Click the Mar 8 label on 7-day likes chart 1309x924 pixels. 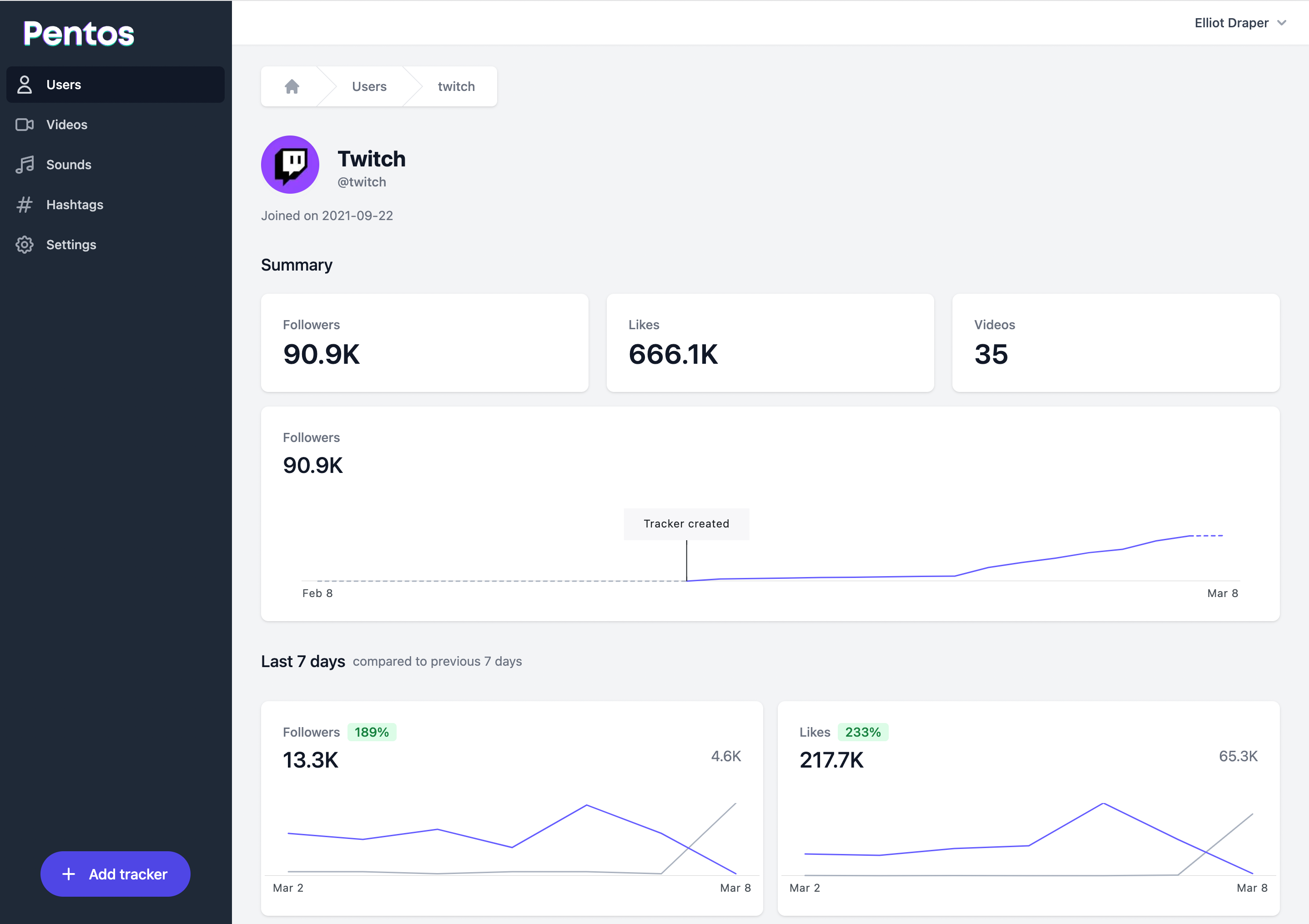1252,888
